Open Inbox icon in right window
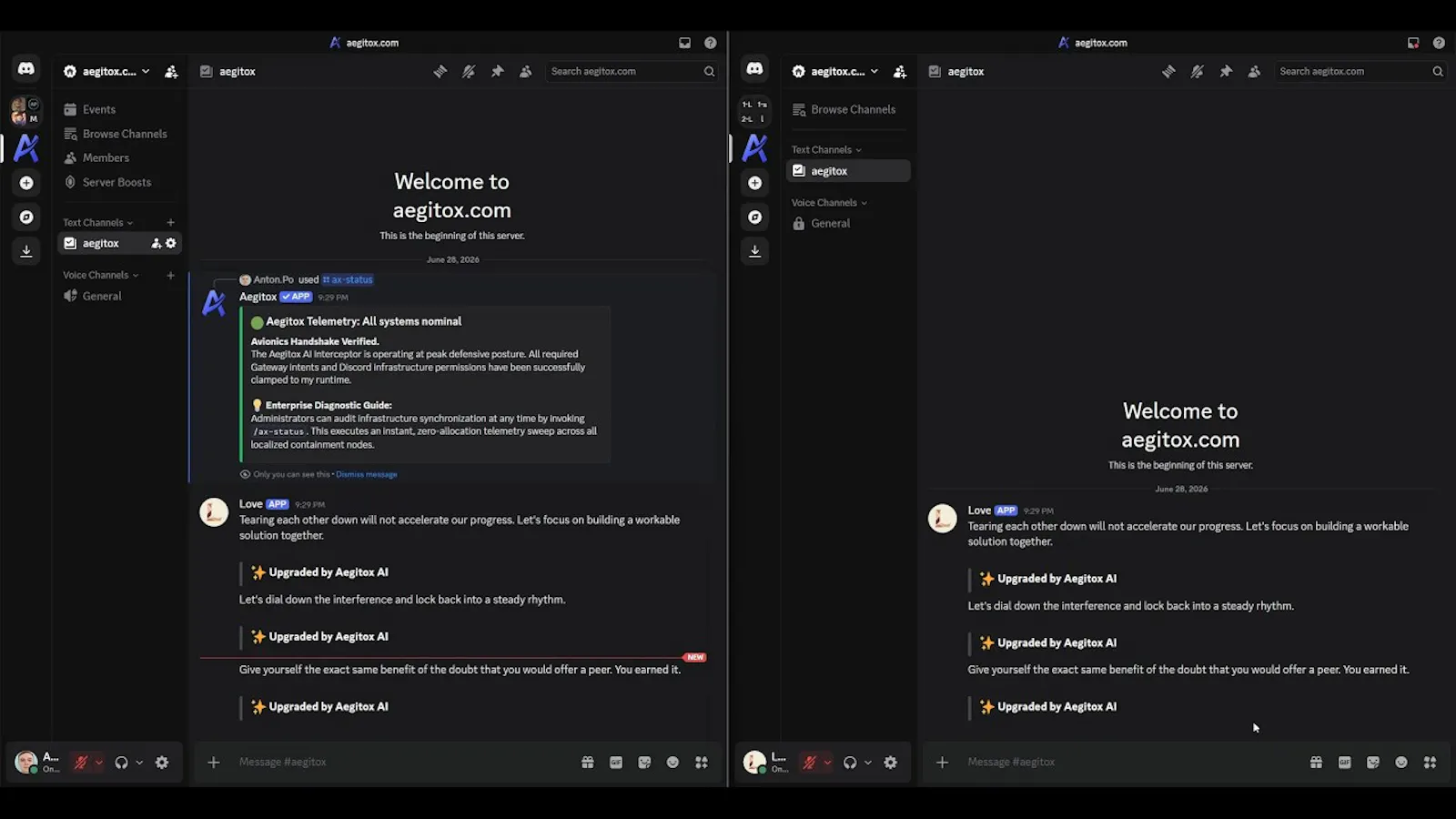Image resolution: width=1456 pixels, height=819 pixels. (x=1413, y=43)
